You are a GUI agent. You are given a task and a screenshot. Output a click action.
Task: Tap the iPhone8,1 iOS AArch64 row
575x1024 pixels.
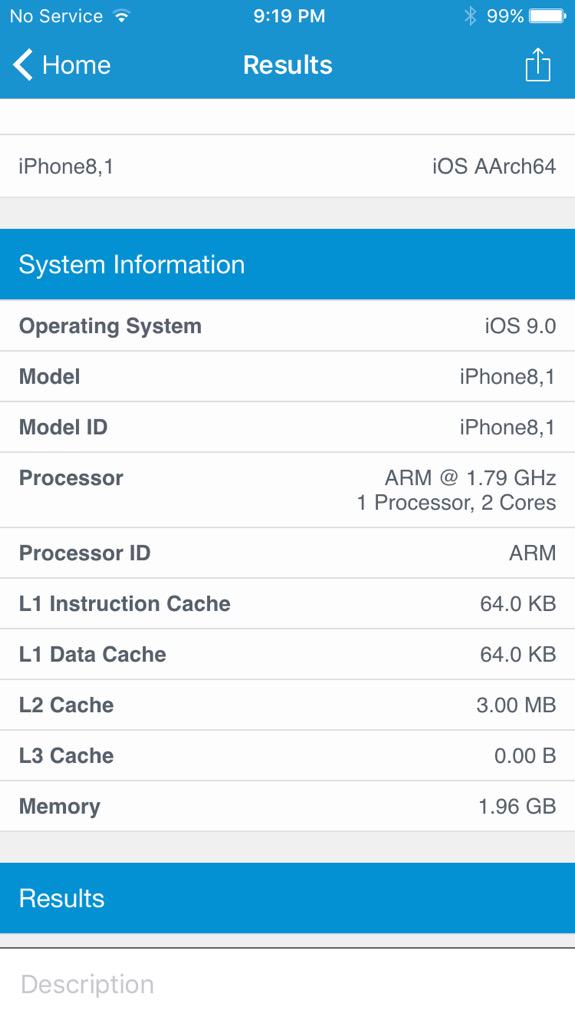[288, 166]
